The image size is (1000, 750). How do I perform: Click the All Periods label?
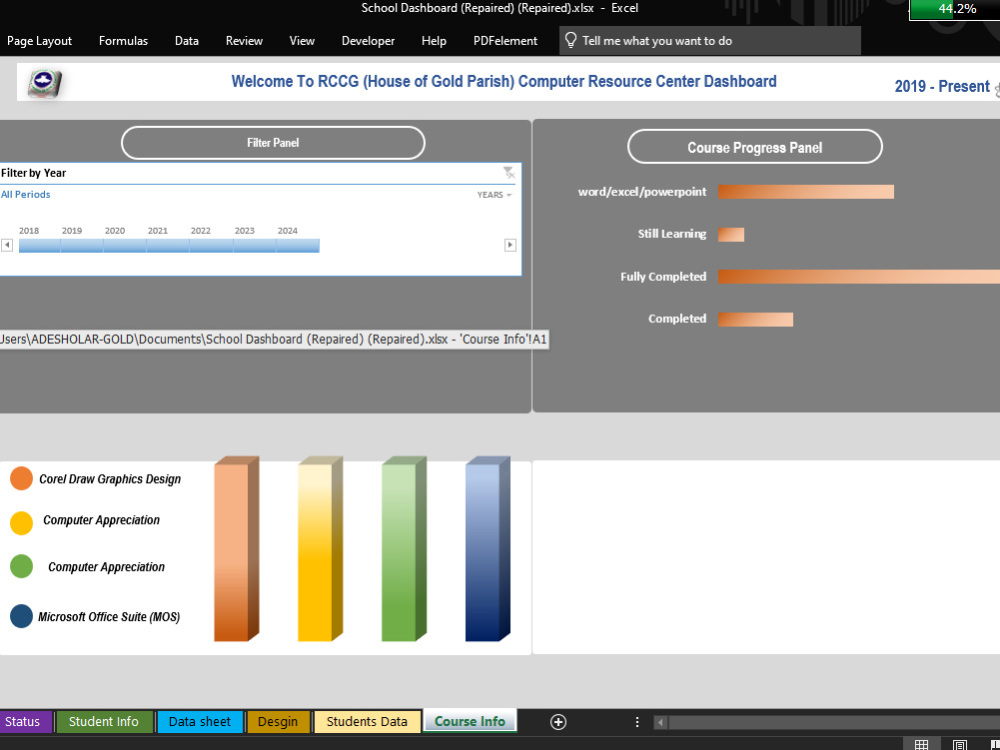pyautogui.click(x=26, y=195)
